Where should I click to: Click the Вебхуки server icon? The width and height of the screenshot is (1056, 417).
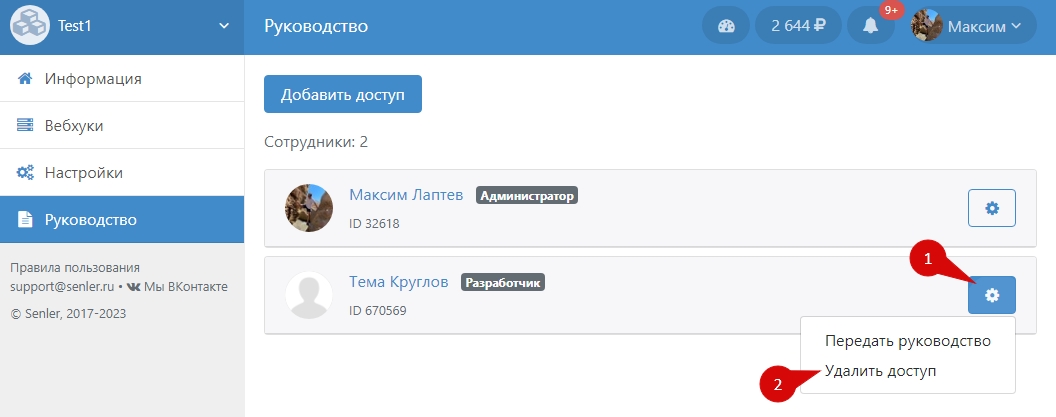click(26, 125)
